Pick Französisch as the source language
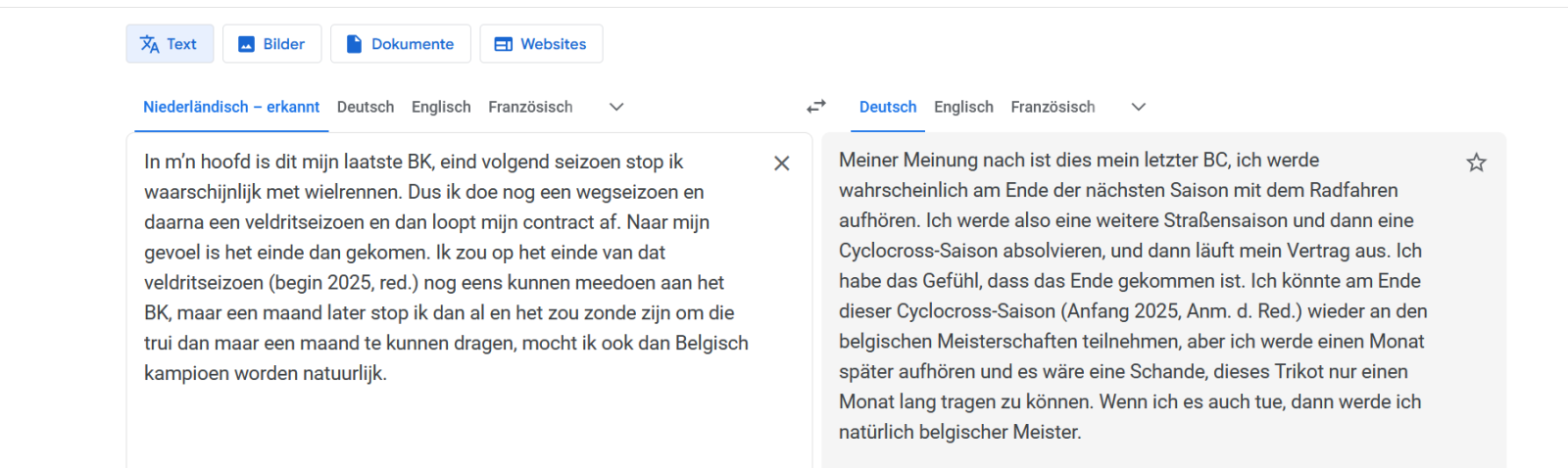1568x468 pixels. (x=530, y=107)
